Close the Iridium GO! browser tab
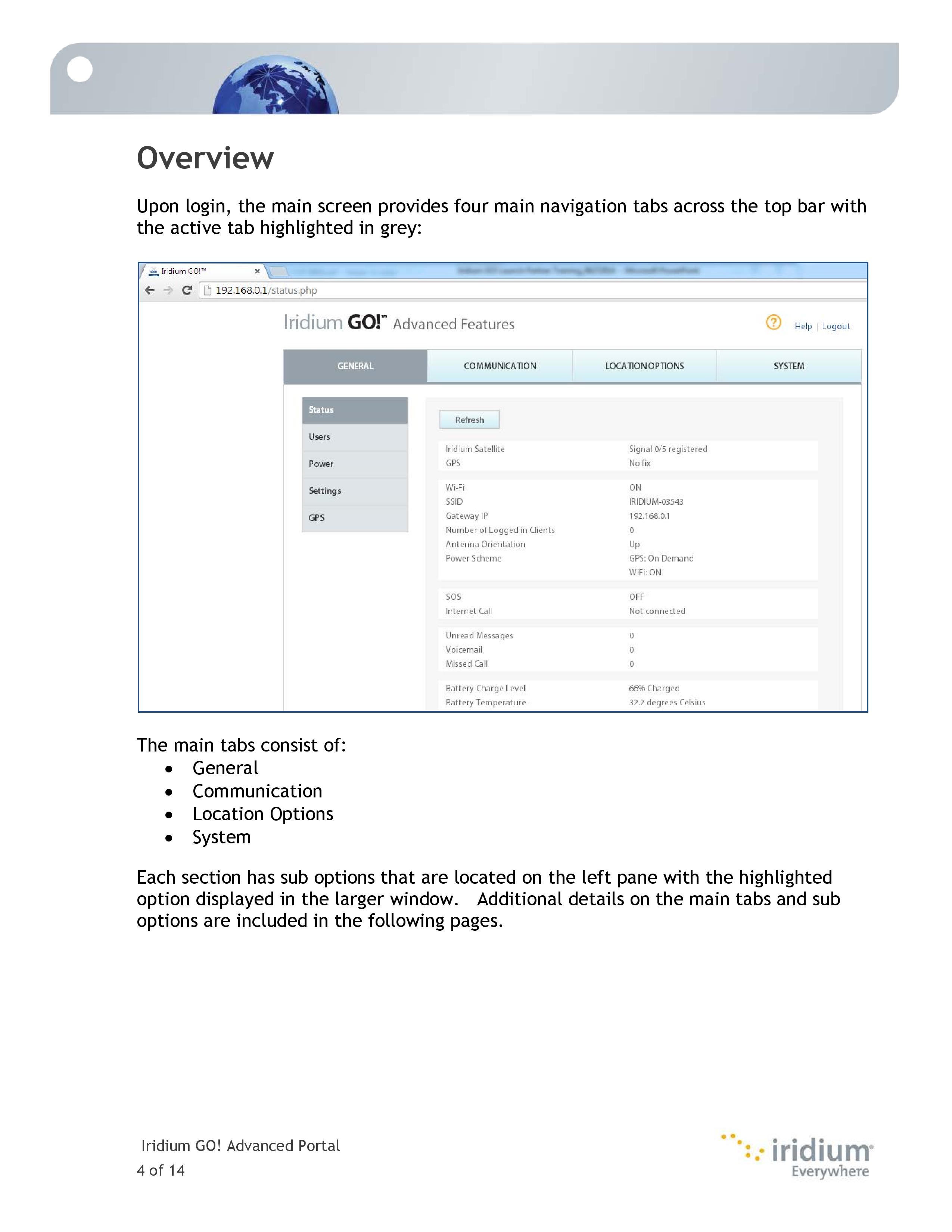Screen dimensions: 952x1232 257,271
